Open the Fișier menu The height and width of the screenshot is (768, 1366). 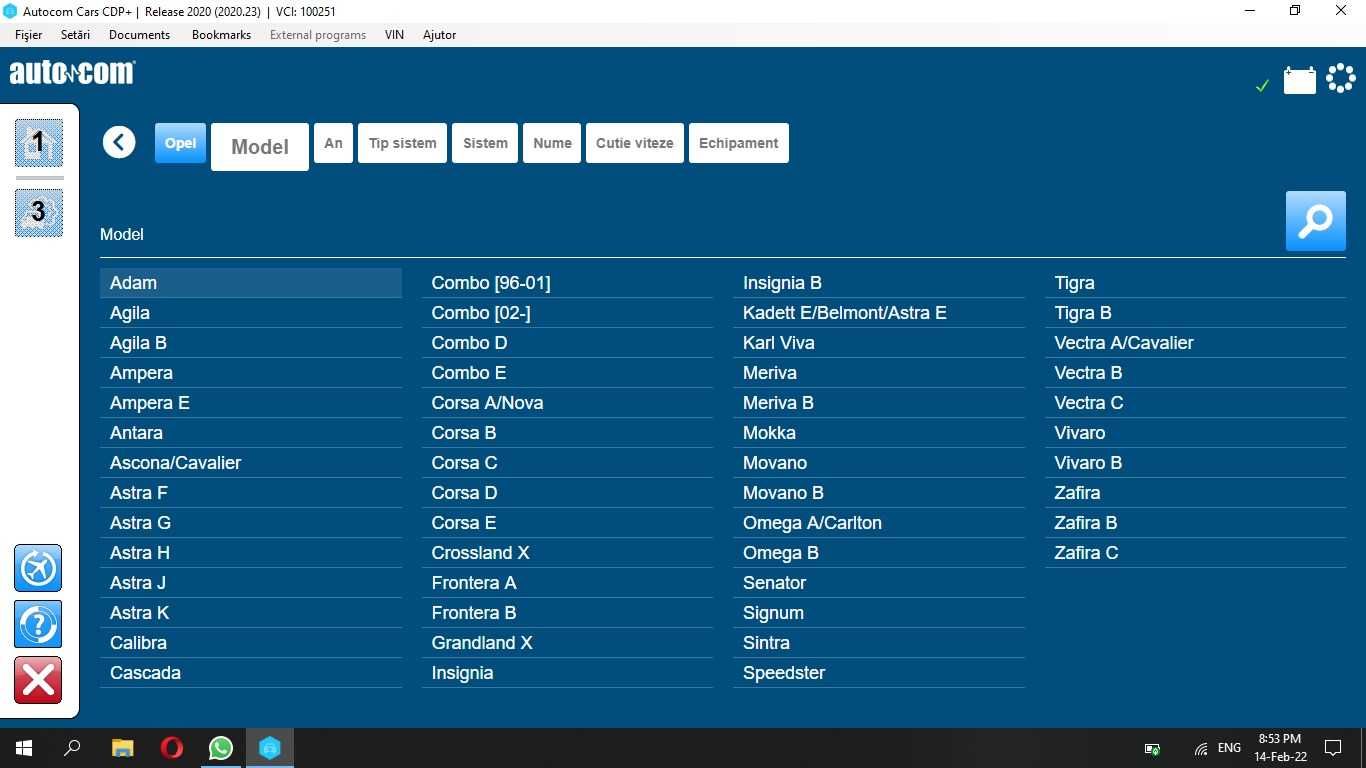pyautogui.click(x=29, y=35)
